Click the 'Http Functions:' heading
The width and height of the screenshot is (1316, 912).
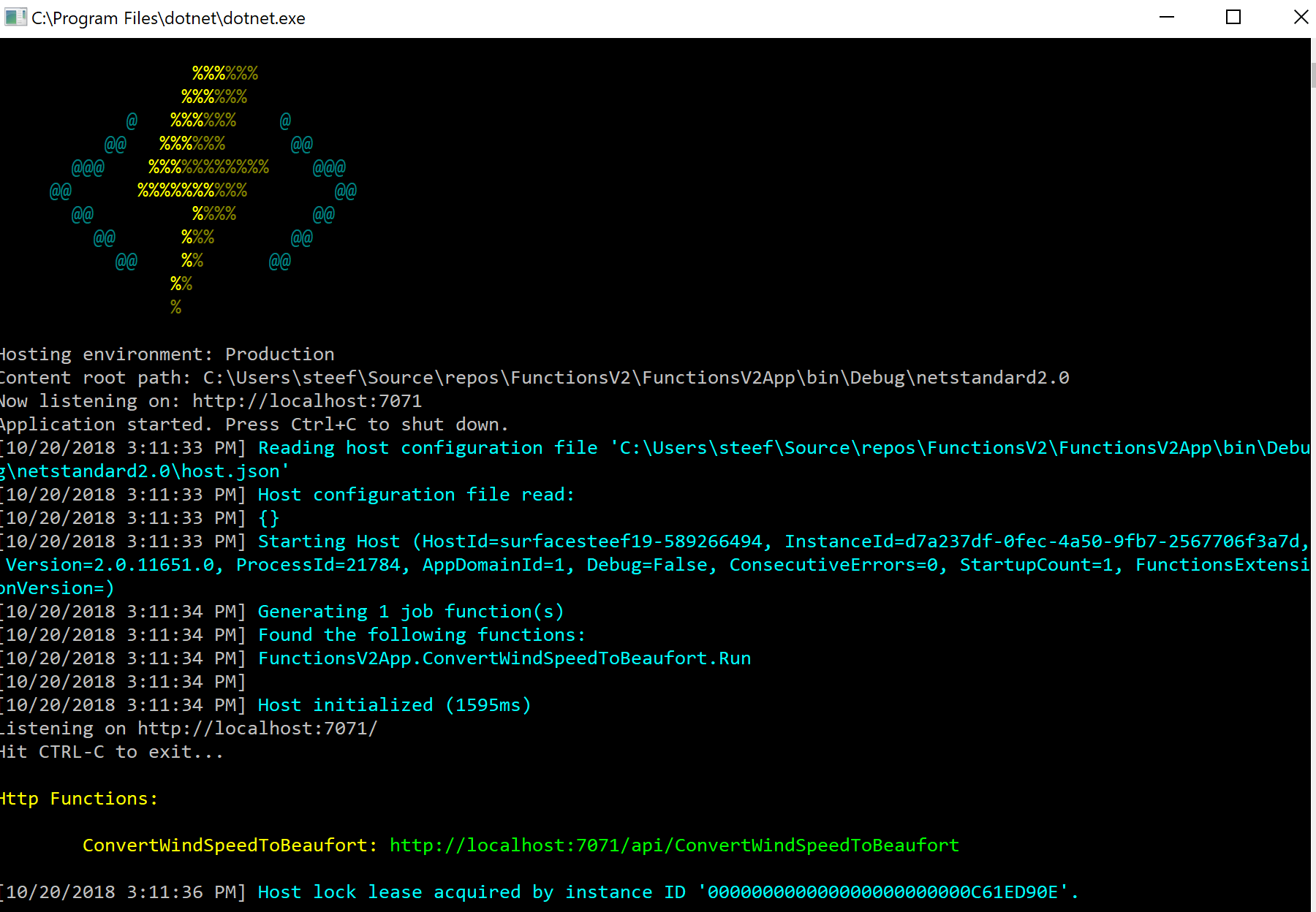point(78,799)
